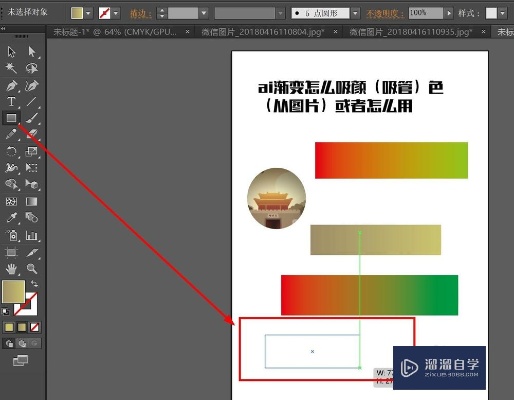The width and height of the screenshot is (514, 400).
Task: Expand the opacity slider arrow
Action: [x=449, y=13]
